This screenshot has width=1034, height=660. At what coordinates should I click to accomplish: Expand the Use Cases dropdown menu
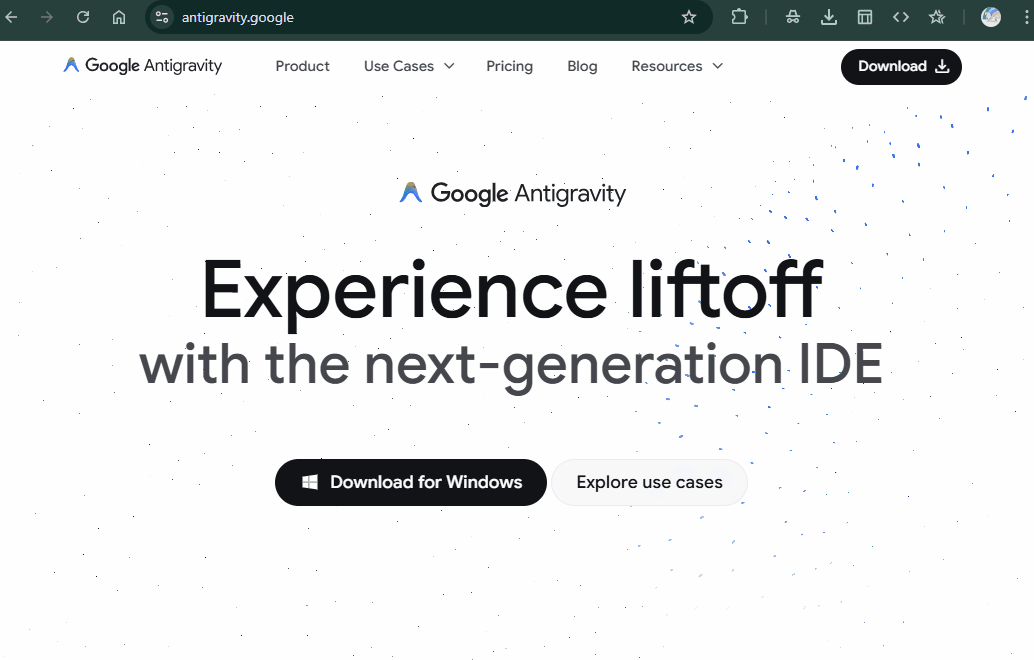[408, 66]
